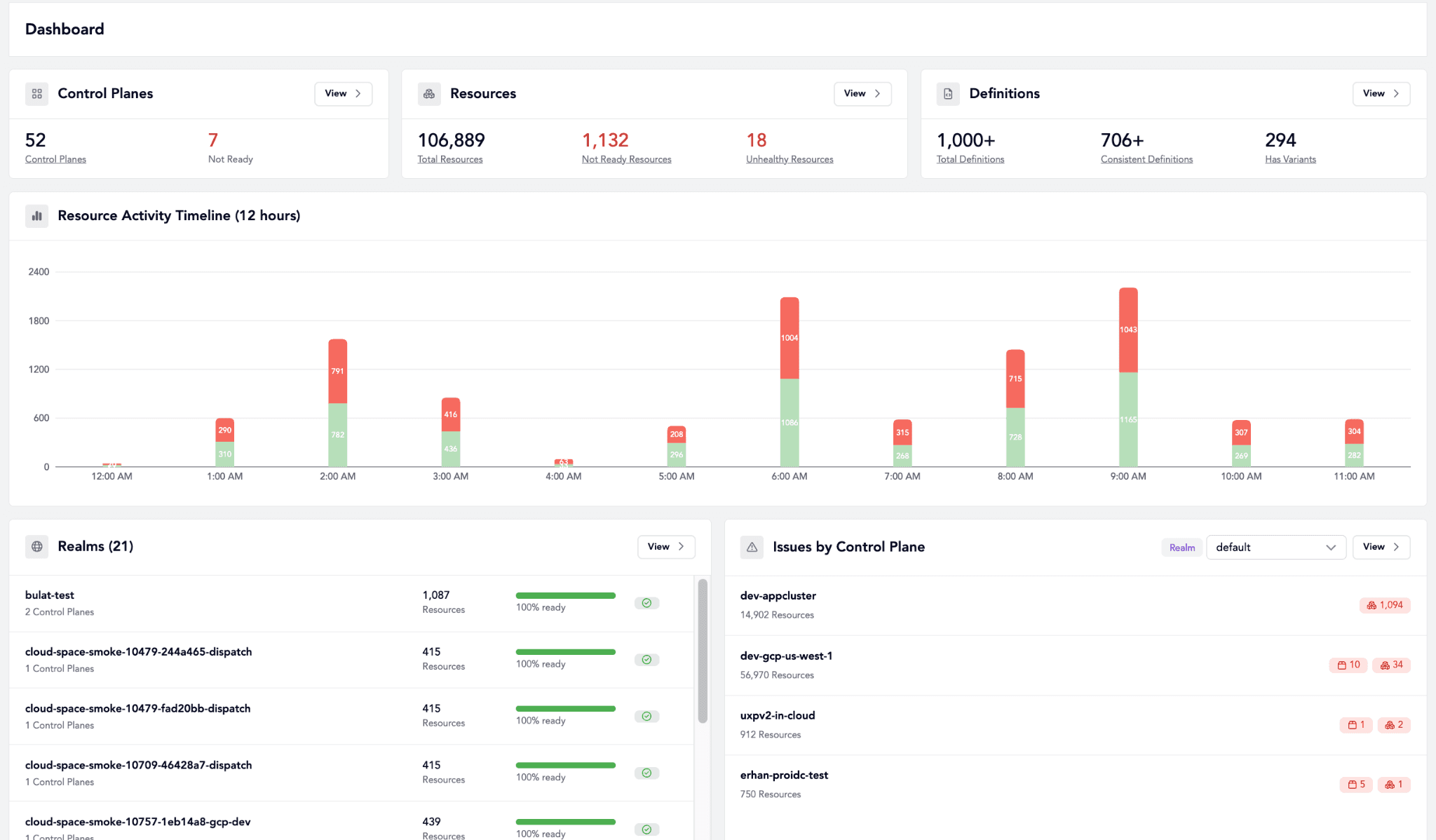Click the View button in Control Planes card
Viewport: 1436px width, 840px height.
[344, 94]
